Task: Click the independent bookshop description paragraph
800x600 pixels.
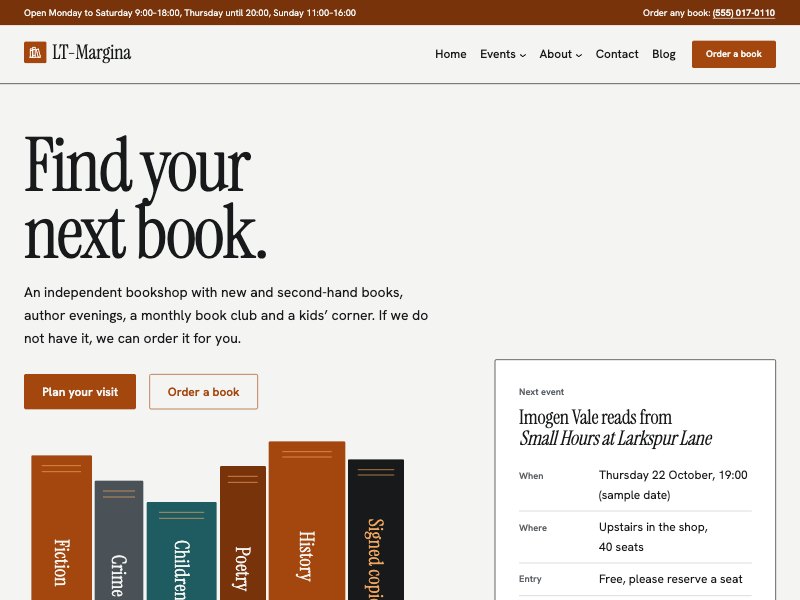Action: pos(226,315)
